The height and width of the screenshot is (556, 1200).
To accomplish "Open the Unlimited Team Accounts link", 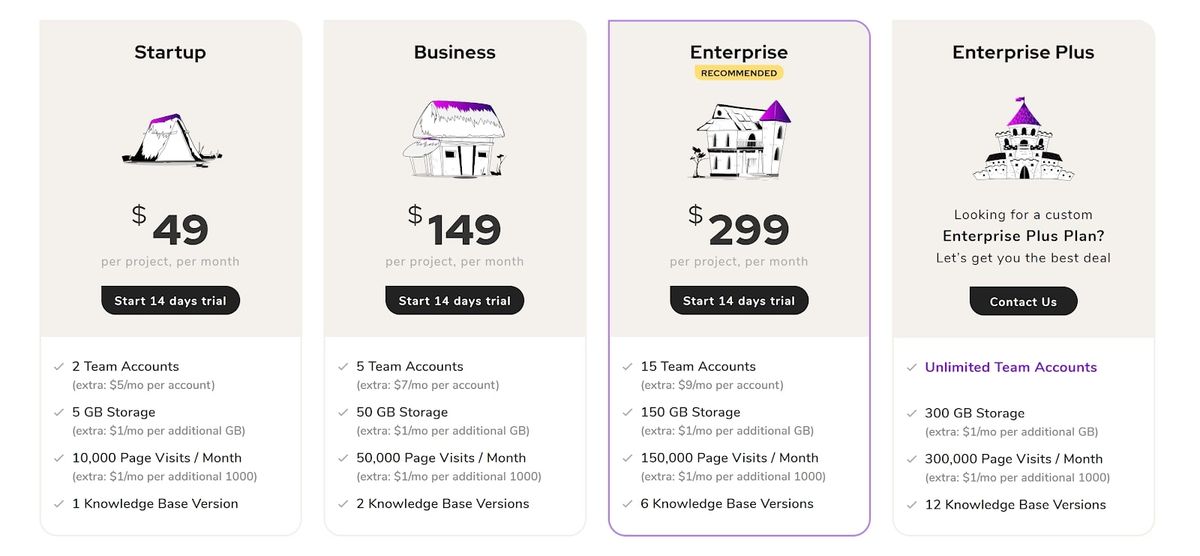I will (1010, 367).
